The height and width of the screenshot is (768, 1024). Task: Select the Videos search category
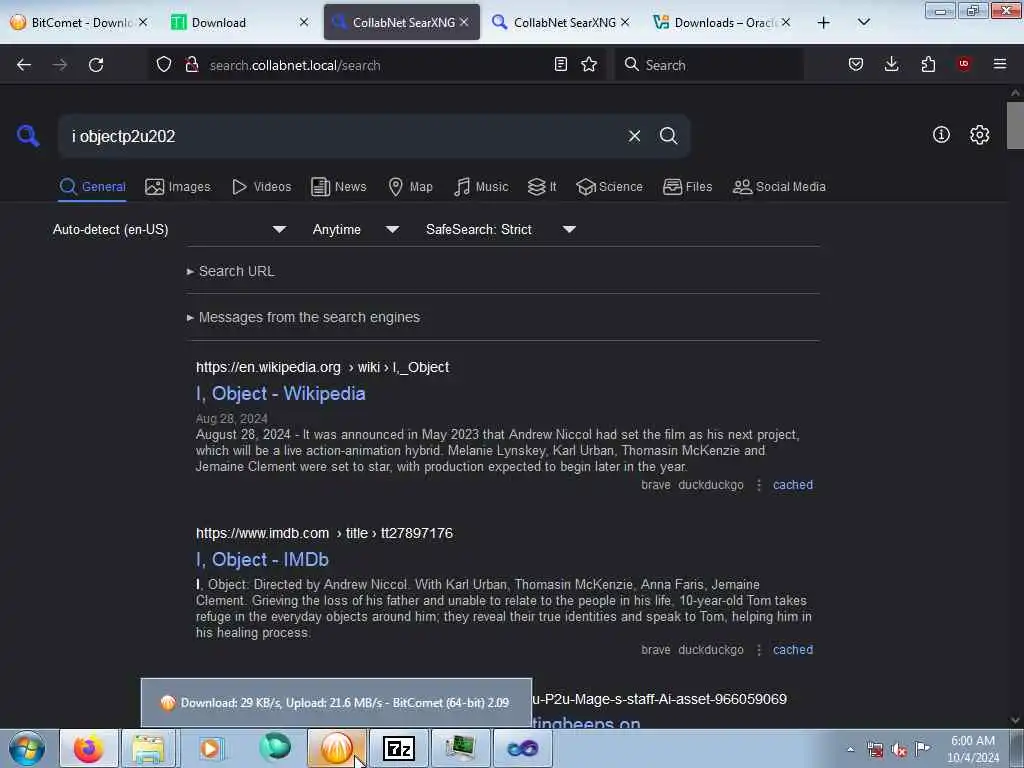pos(261,187)
